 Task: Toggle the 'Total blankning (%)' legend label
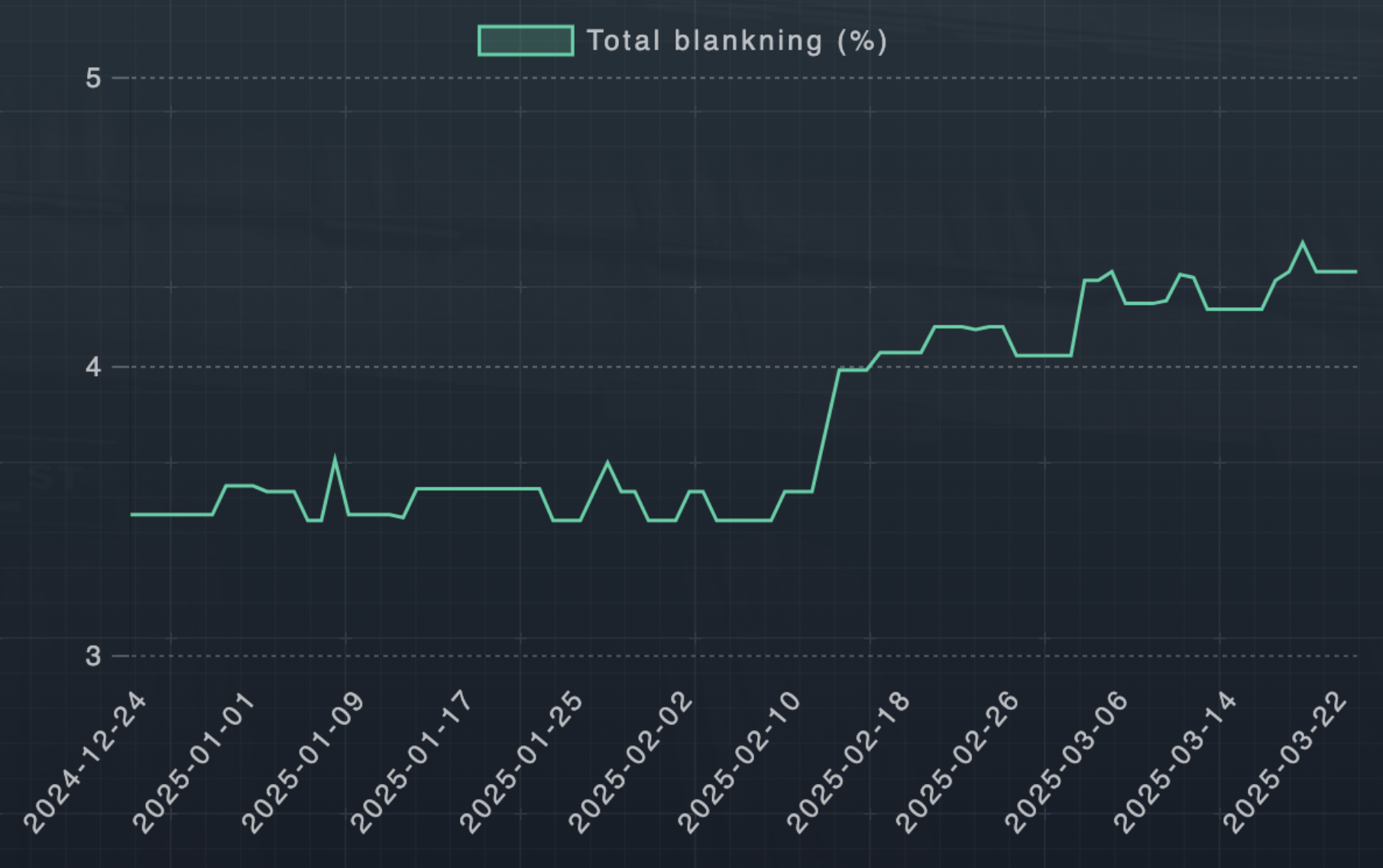[737, 40]
